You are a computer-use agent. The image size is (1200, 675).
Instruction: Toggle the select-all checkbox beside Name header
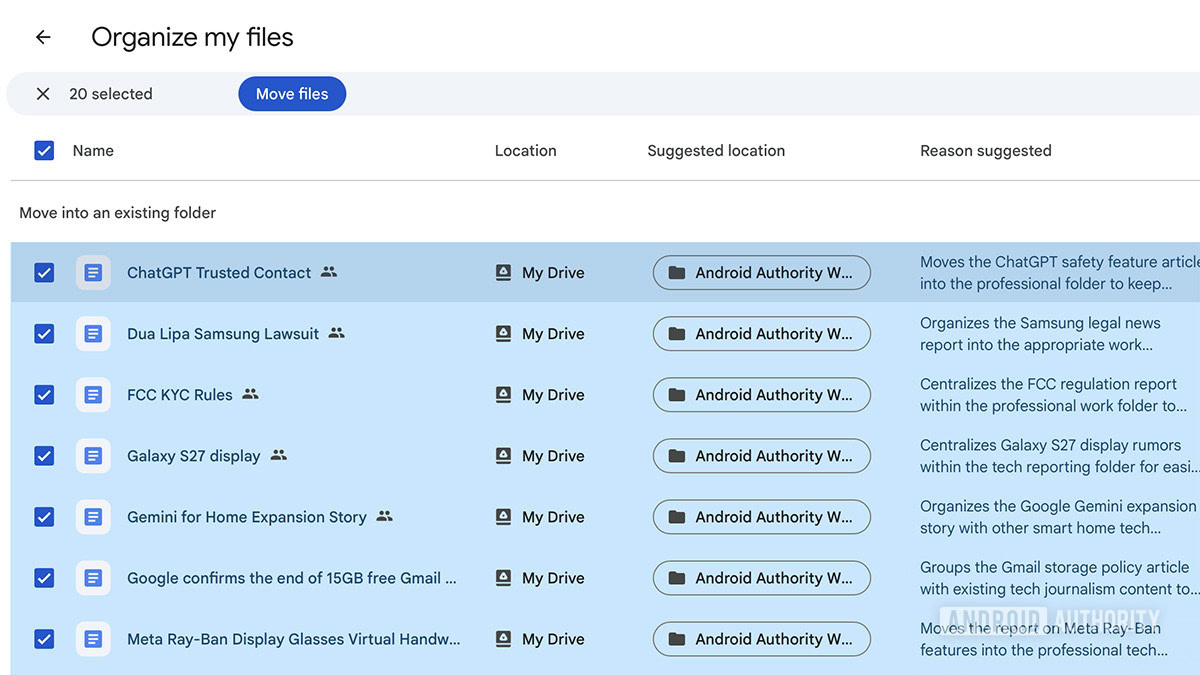point(44,151)
